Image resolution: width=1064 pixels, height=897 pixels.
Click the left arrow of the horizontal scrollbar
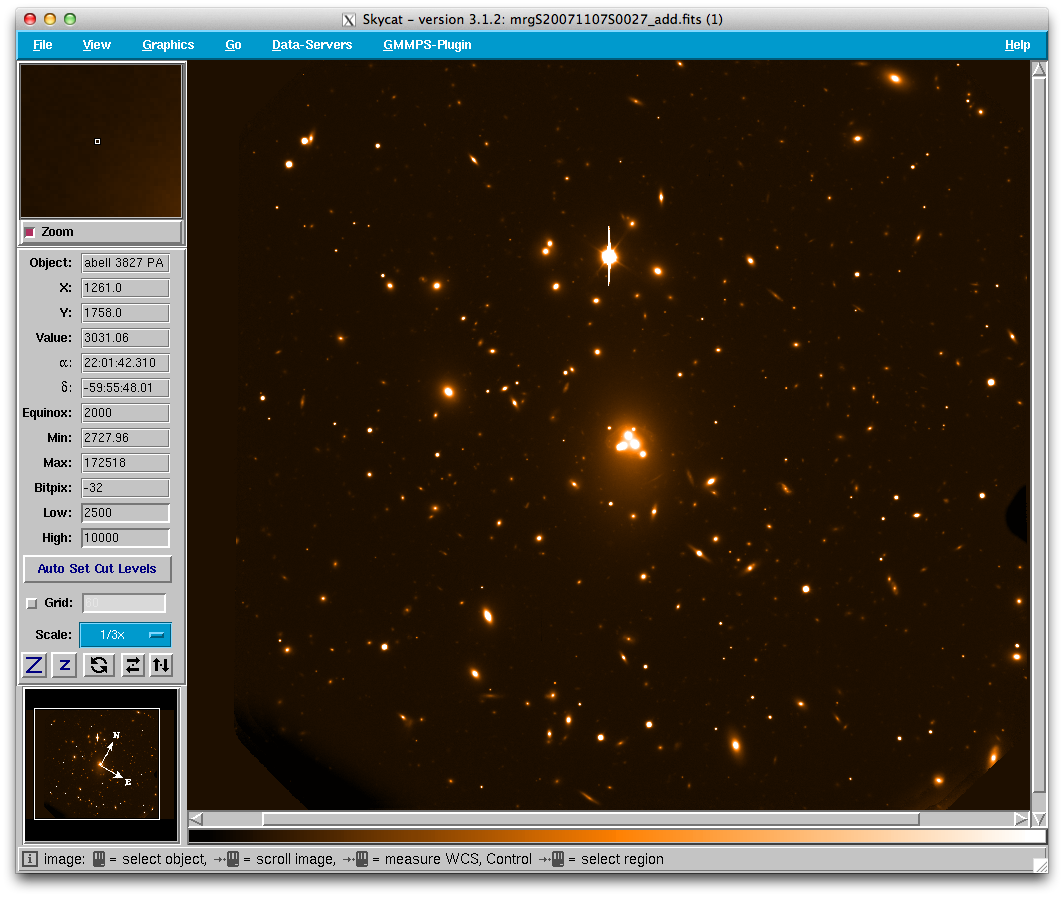click(x=196, y=820)
